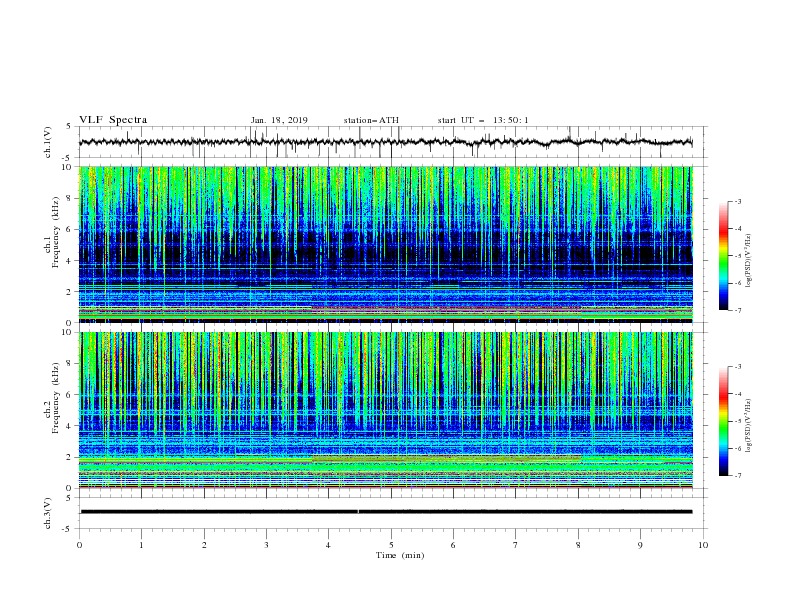Click the time axis tick label '8'
The image size is (792, 612).
tap(578, 545)
